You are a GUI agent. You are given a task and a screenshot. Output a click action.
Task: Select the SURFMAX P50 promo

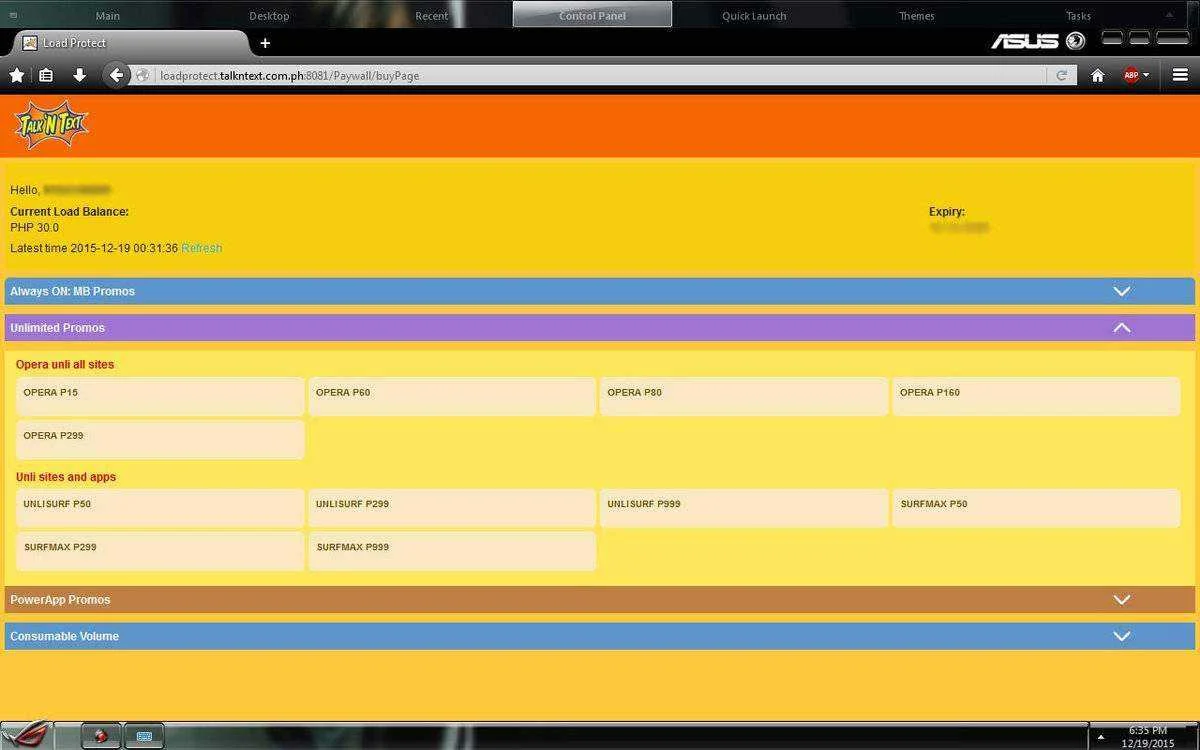(x=1036, y=508)
